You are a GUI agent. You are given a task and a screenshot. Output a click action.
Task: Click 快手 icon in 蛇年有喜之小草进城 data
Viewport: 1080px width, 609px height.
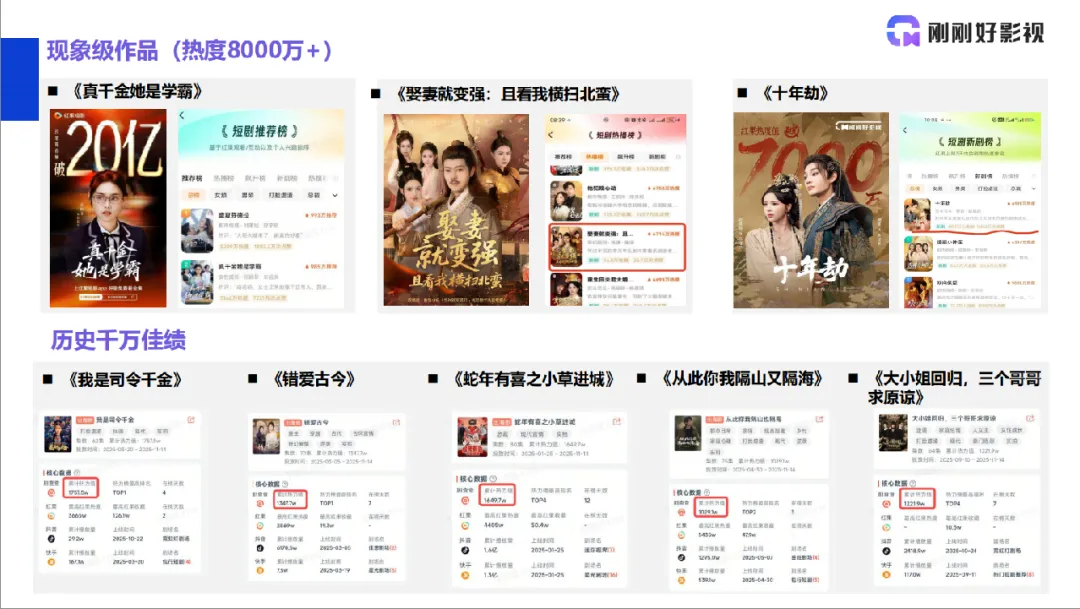(x=465, y=575)
